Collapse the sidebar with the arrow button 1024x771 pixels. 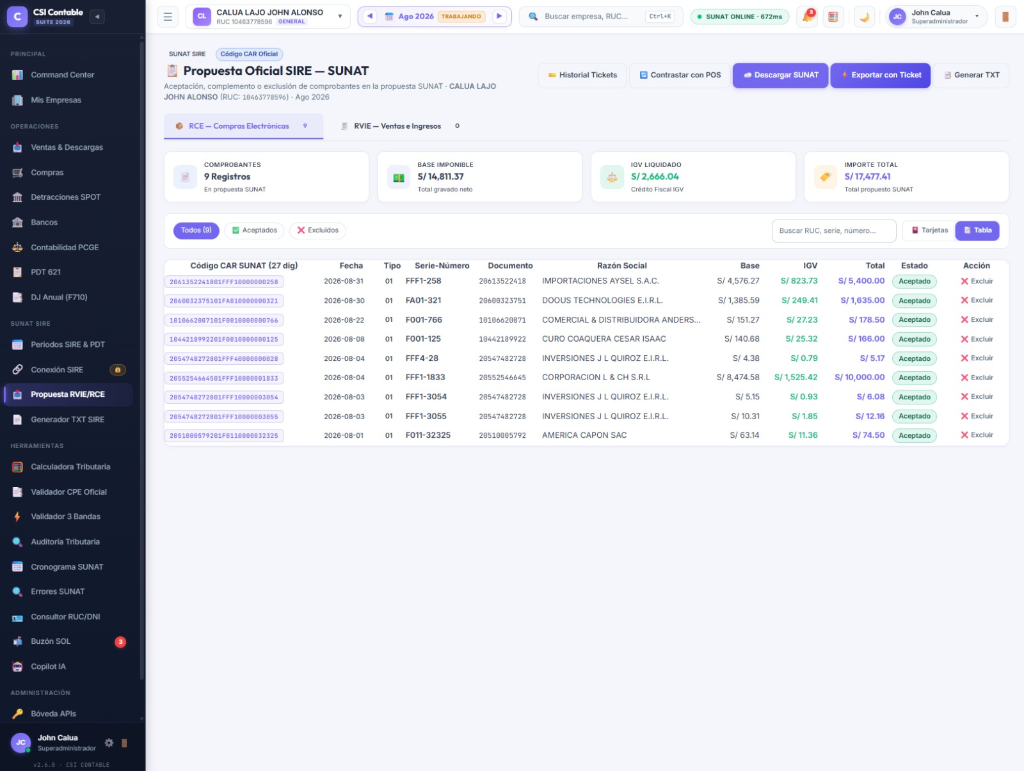tap(97, 16)
